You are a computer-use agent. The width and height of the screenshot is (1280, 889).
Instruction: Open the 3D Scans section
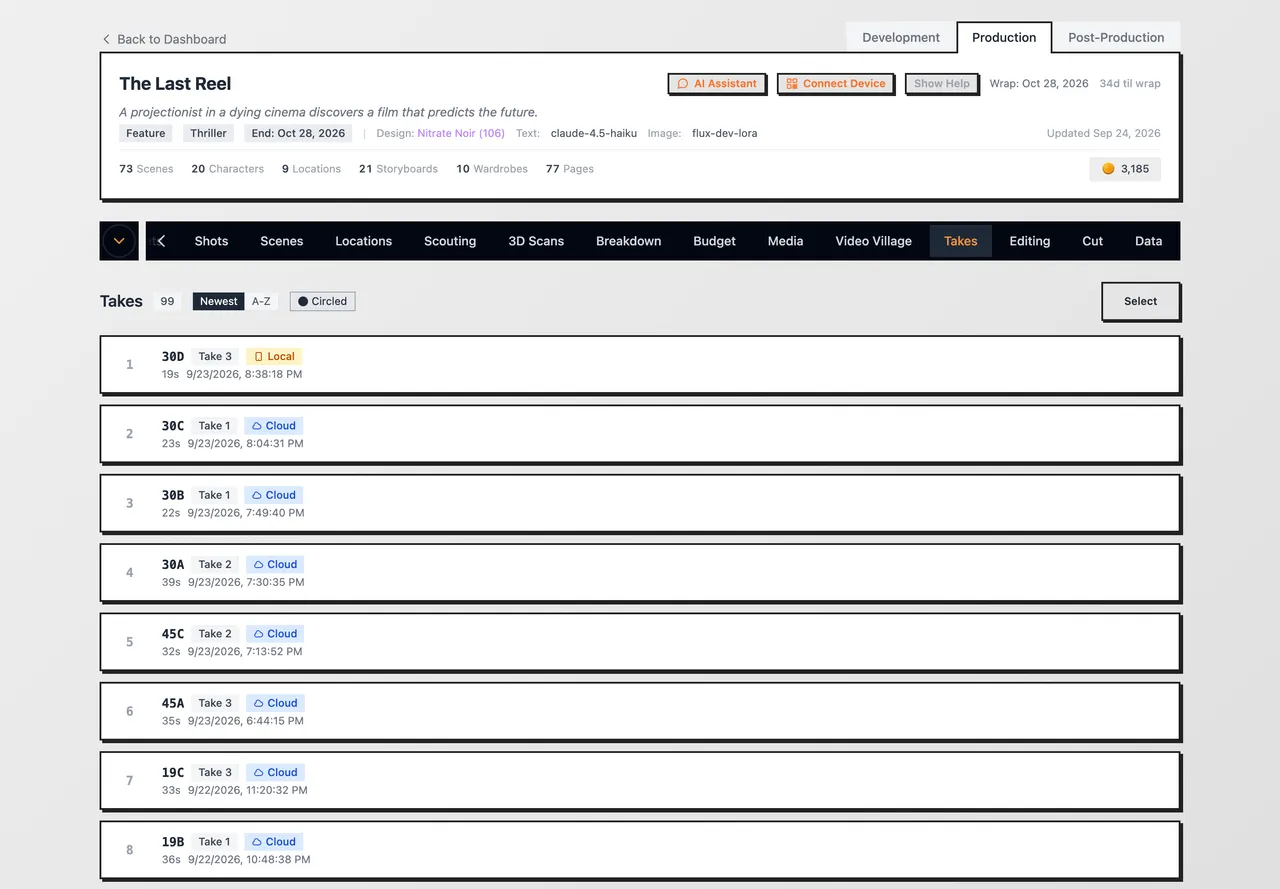(x=536, y=241)
